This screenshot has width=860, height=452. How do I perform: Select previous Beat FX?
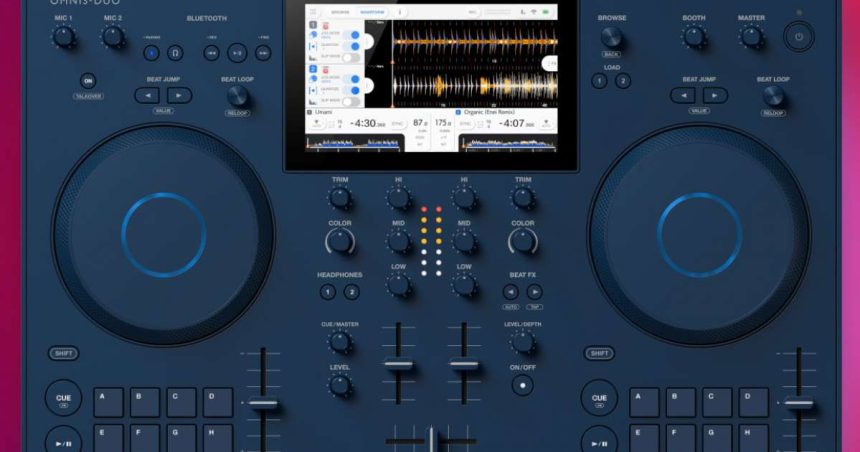[511, 292]
